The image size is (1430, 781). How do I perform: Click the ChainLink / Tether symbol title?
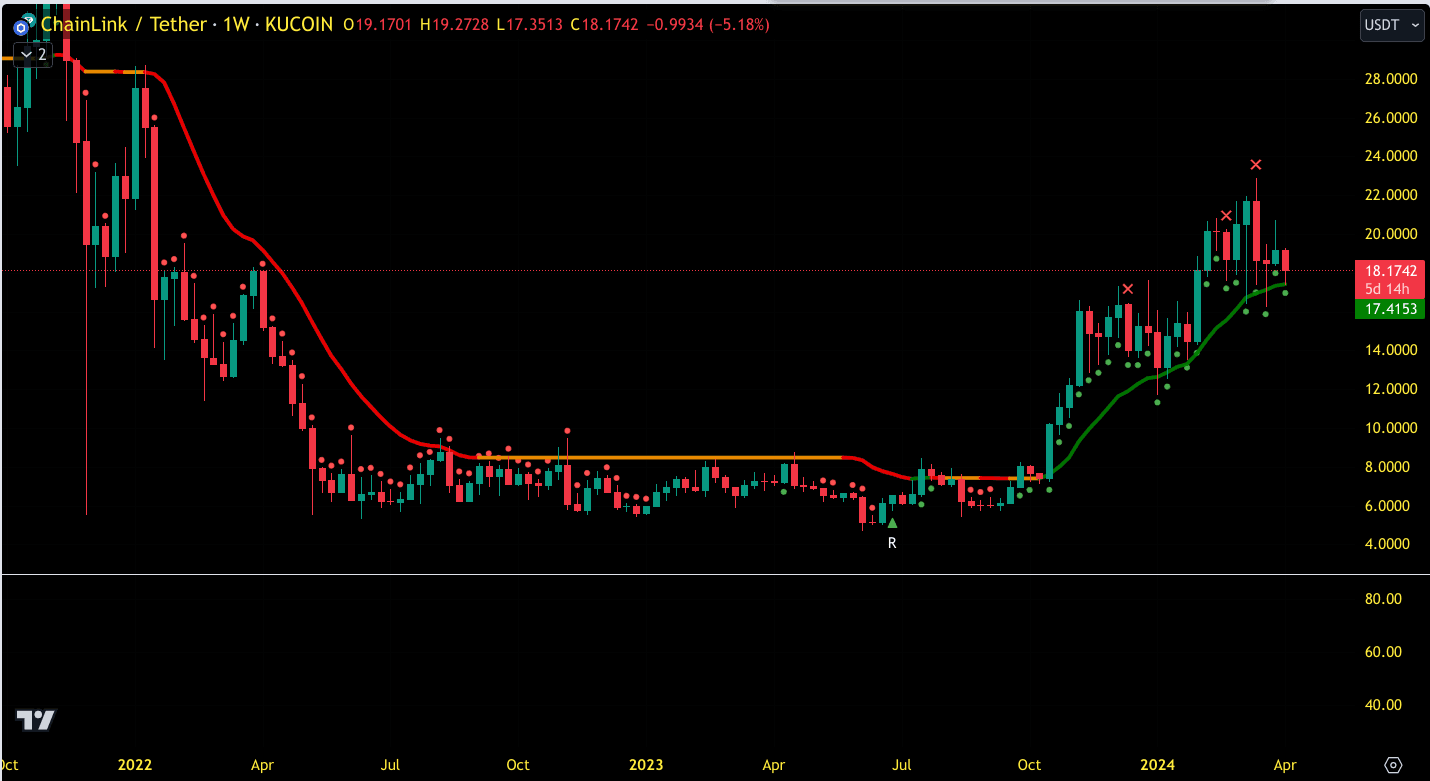tap(124, 25)
